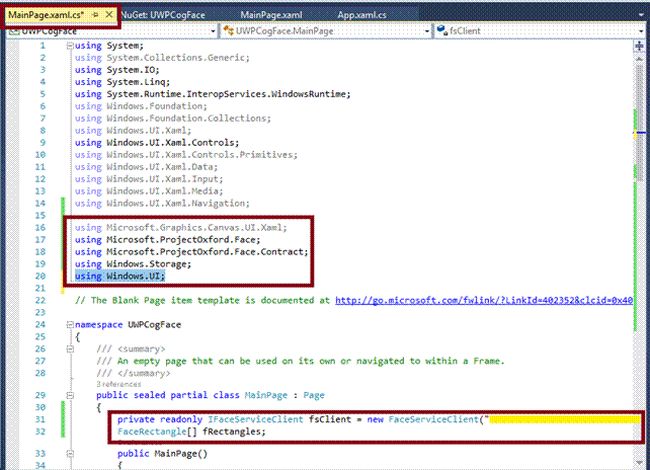Select the MainPage.xaml.cs tab
650x470 pixels.
pyautogui.click(x=46, y=15)
